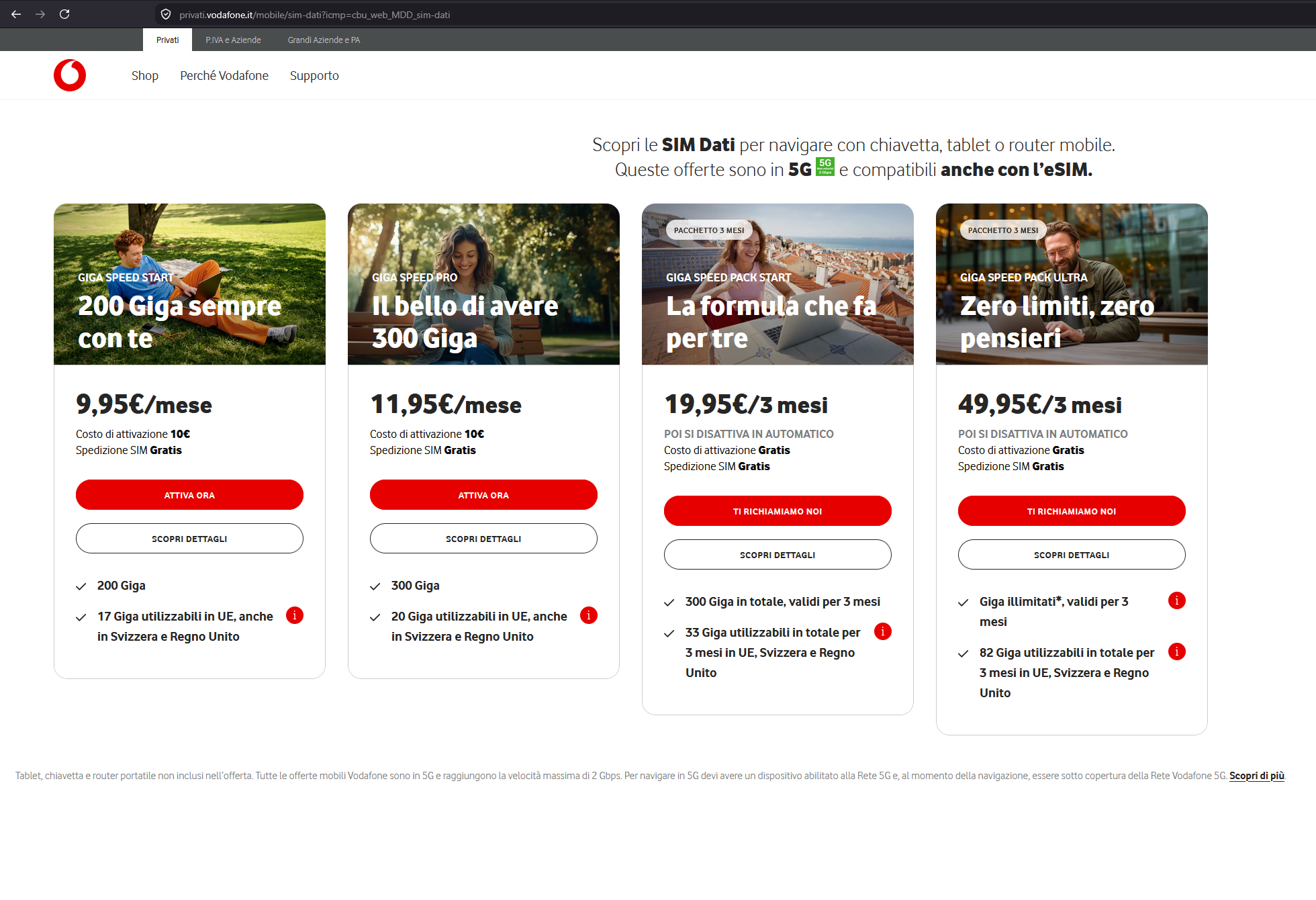The image size is (1316, 900).
Task: Click the 19,95€/3 mesi price
Action: point(746,404)
